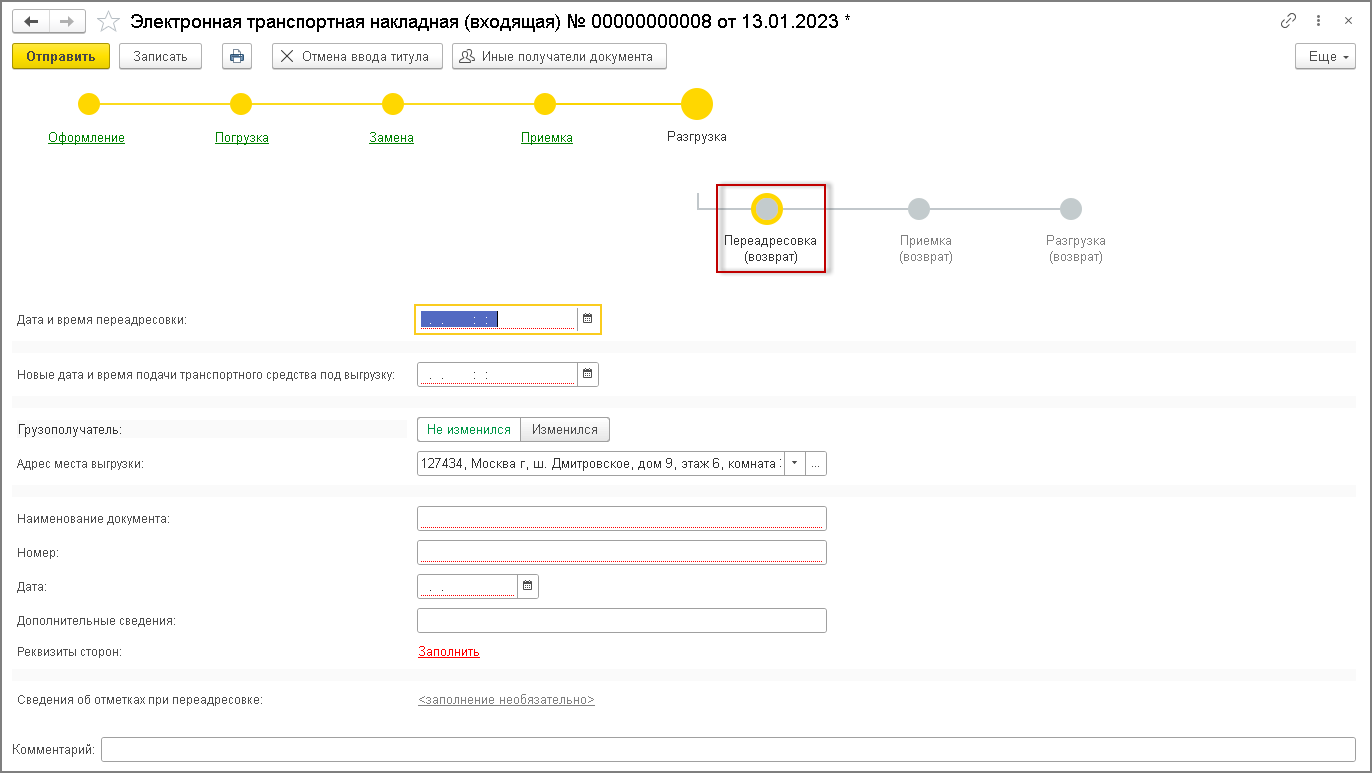The width and height of the screenshot is (1372, 773).
Task: Click the Приемка stage circle marker
Action: [x=545, y=104]
